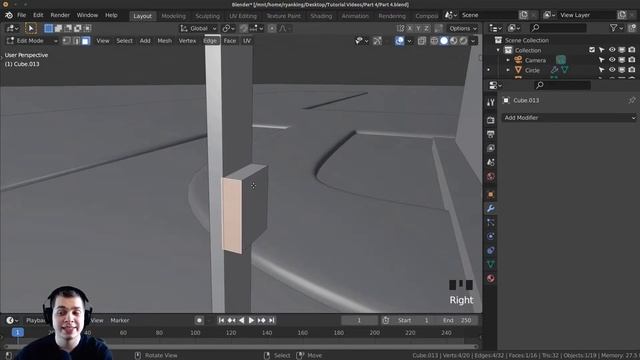Open World properties tab
640x360 pixels.
491,176
